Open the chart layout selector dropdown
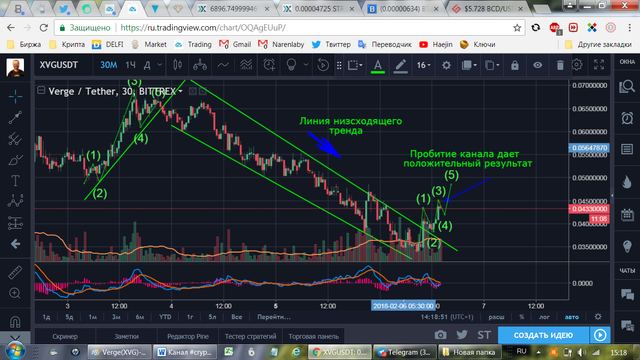Image resolution: width=640 pixels, height=360 pixels. pyautogui.click(x=355, y=65)
